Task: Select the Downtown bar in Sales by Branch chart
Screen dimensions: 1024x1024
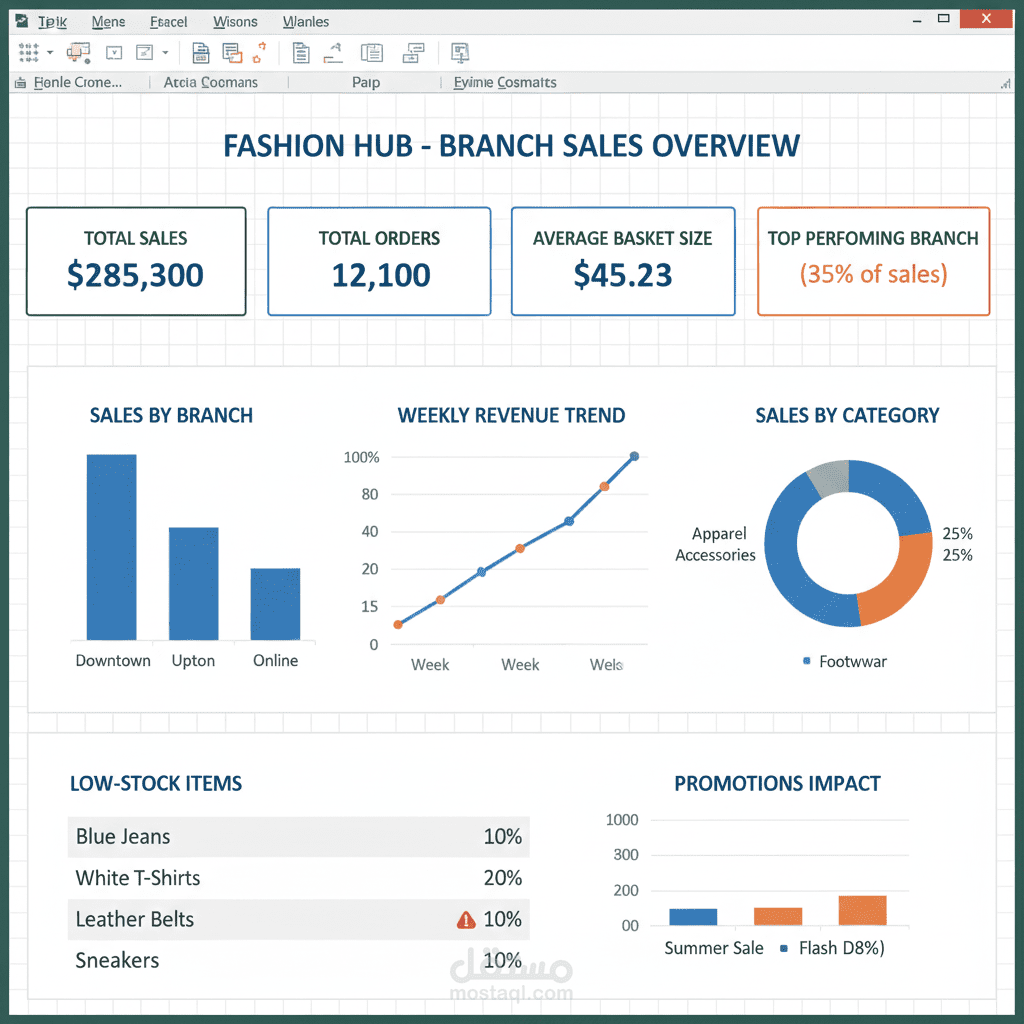Action: pos(112,545)
